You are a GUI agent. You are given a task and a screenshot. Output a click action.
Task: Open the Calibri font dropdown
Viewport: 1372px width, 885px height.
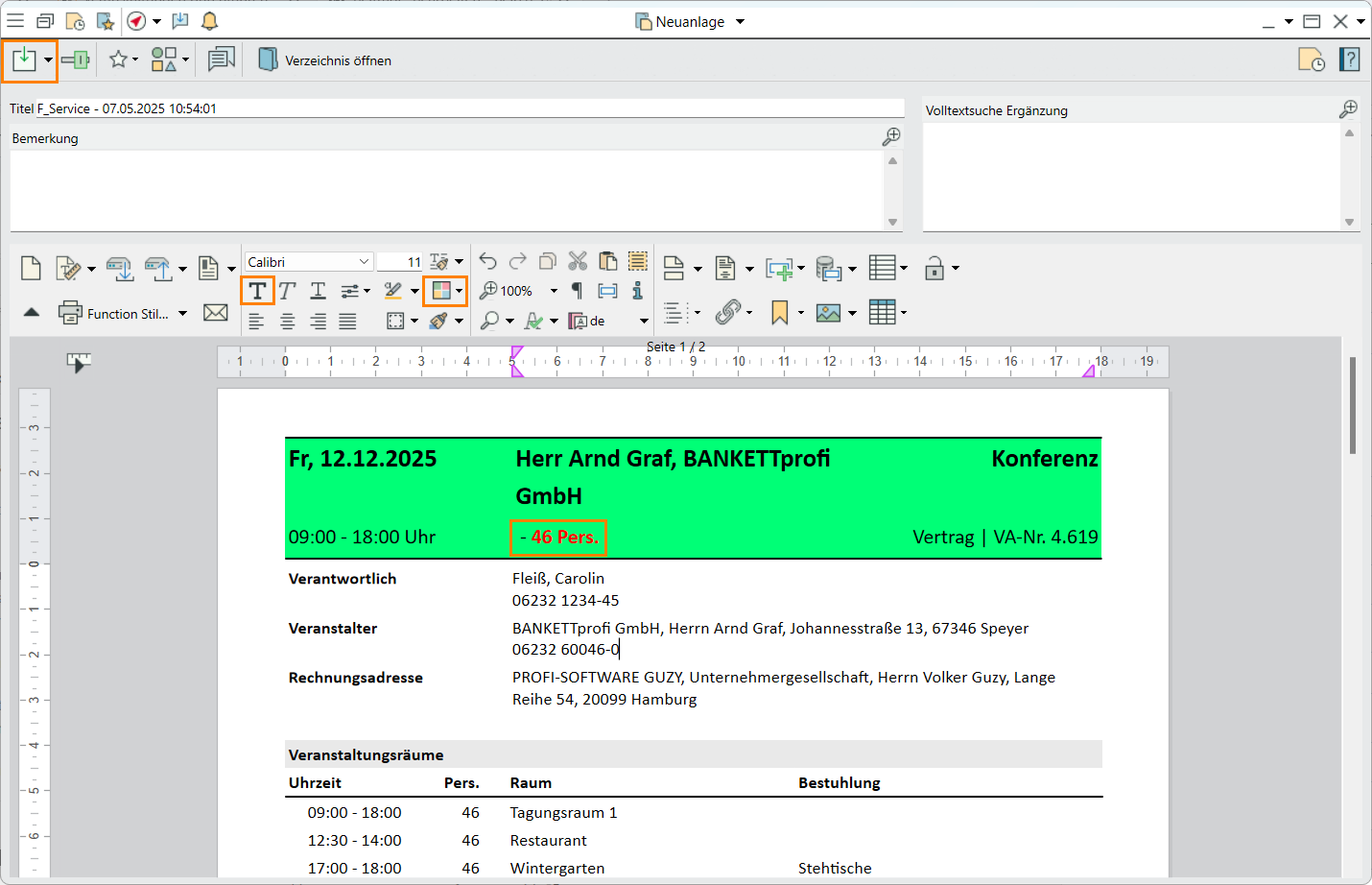pyautogui.click(x=364, y=262)
